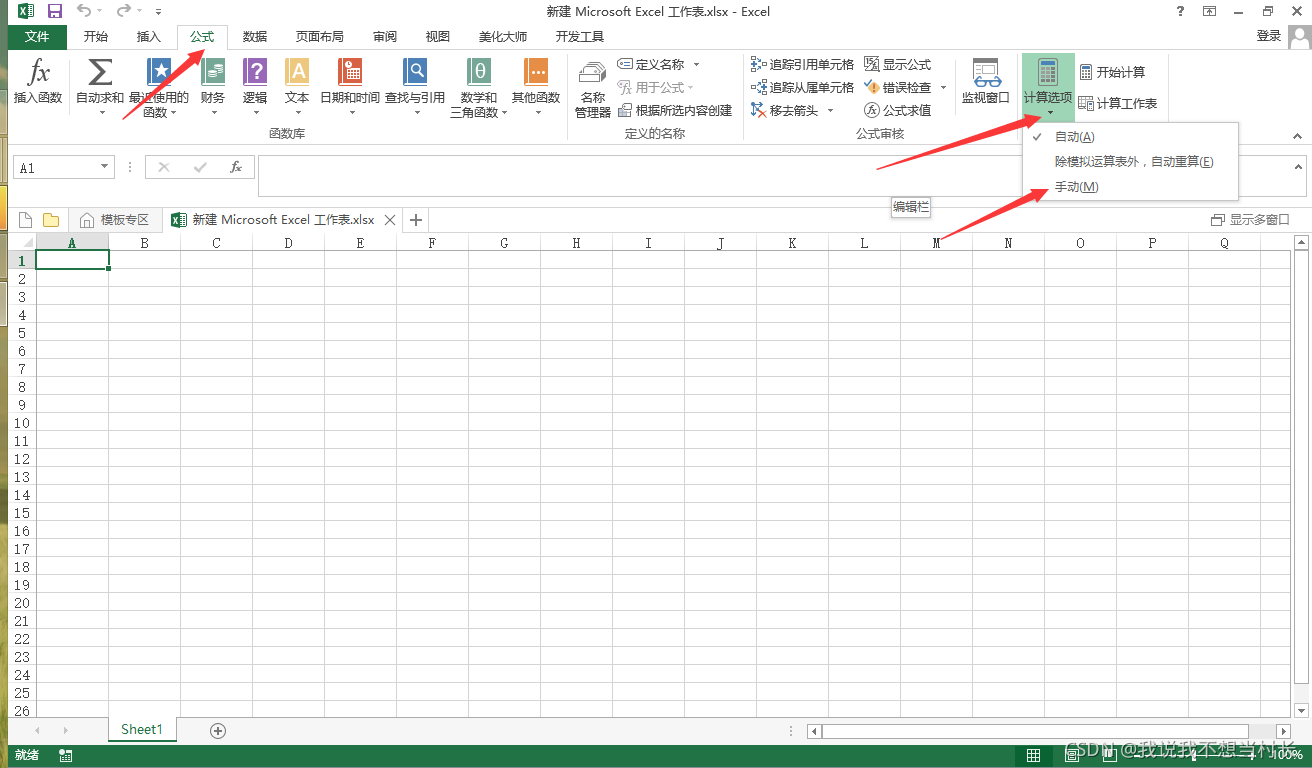Open the Ribbon Display Options button
Screen dimensions: 1312x768
click(1209, 11)
